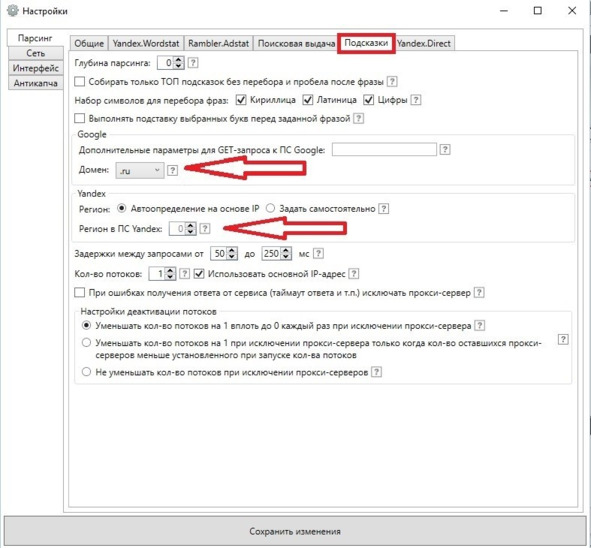Image resolution: width=591 pixels, height=548 pixels.
Task: Open the Yandex.Wordstat tab
Action: click(146, 43)
